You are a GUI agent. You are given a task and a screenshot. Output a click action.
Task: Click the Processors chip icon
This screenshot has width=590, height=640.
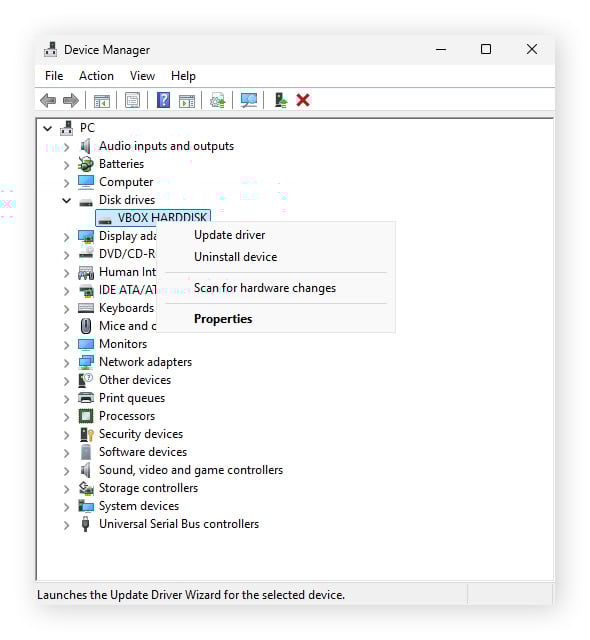86,416
